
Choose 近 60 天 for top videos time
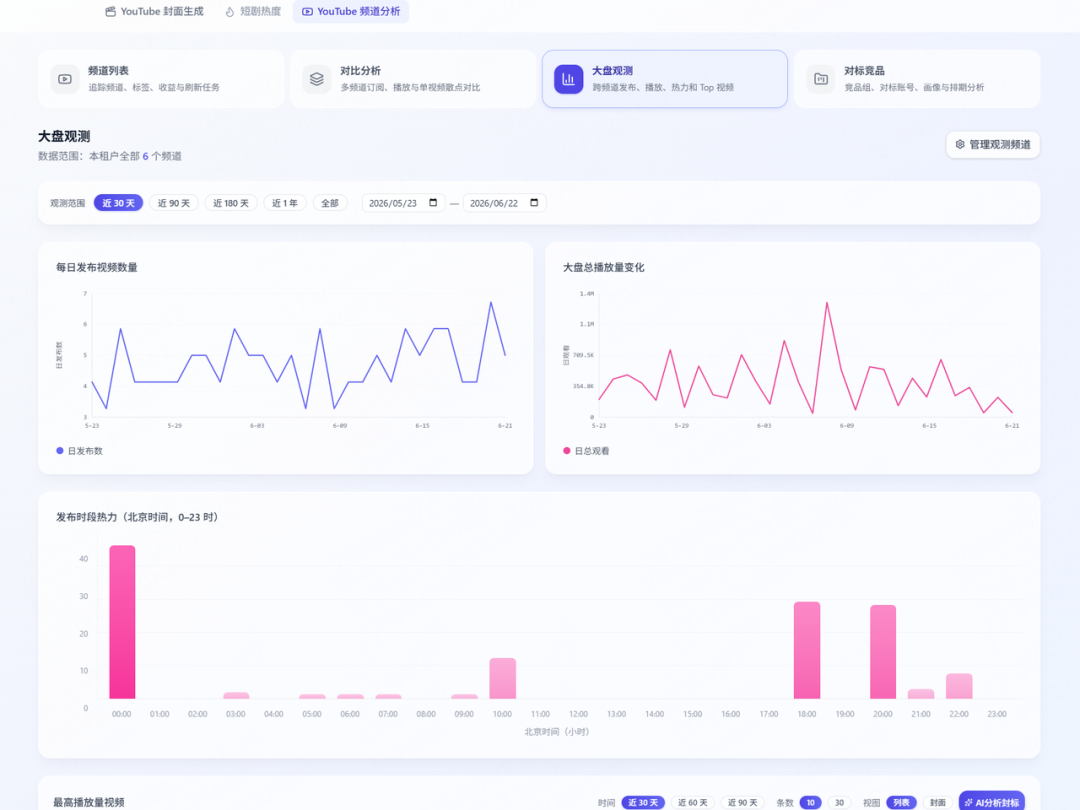pos(692,802)
